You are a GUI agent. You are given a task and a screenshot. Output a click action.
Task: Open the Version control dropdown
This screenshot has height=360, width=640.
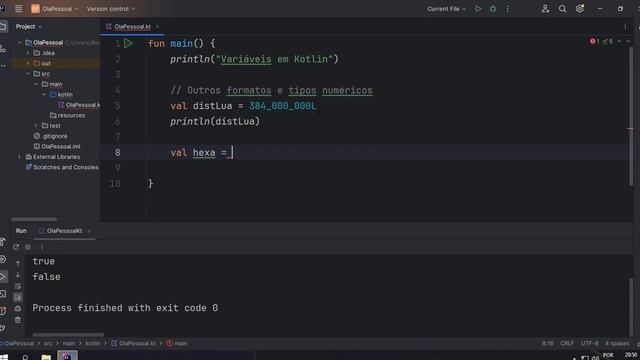110,9
